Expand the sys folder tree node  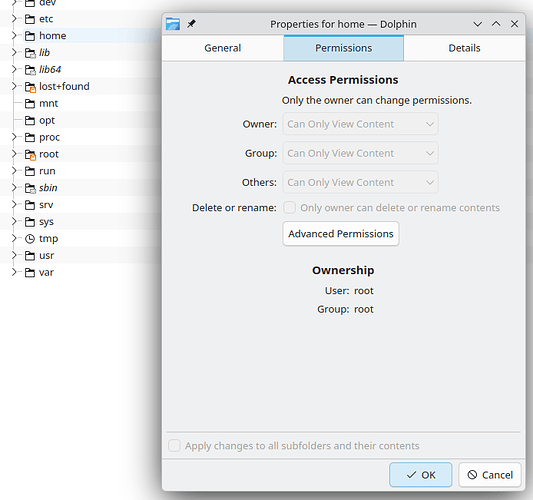click(x=14, y=222)
